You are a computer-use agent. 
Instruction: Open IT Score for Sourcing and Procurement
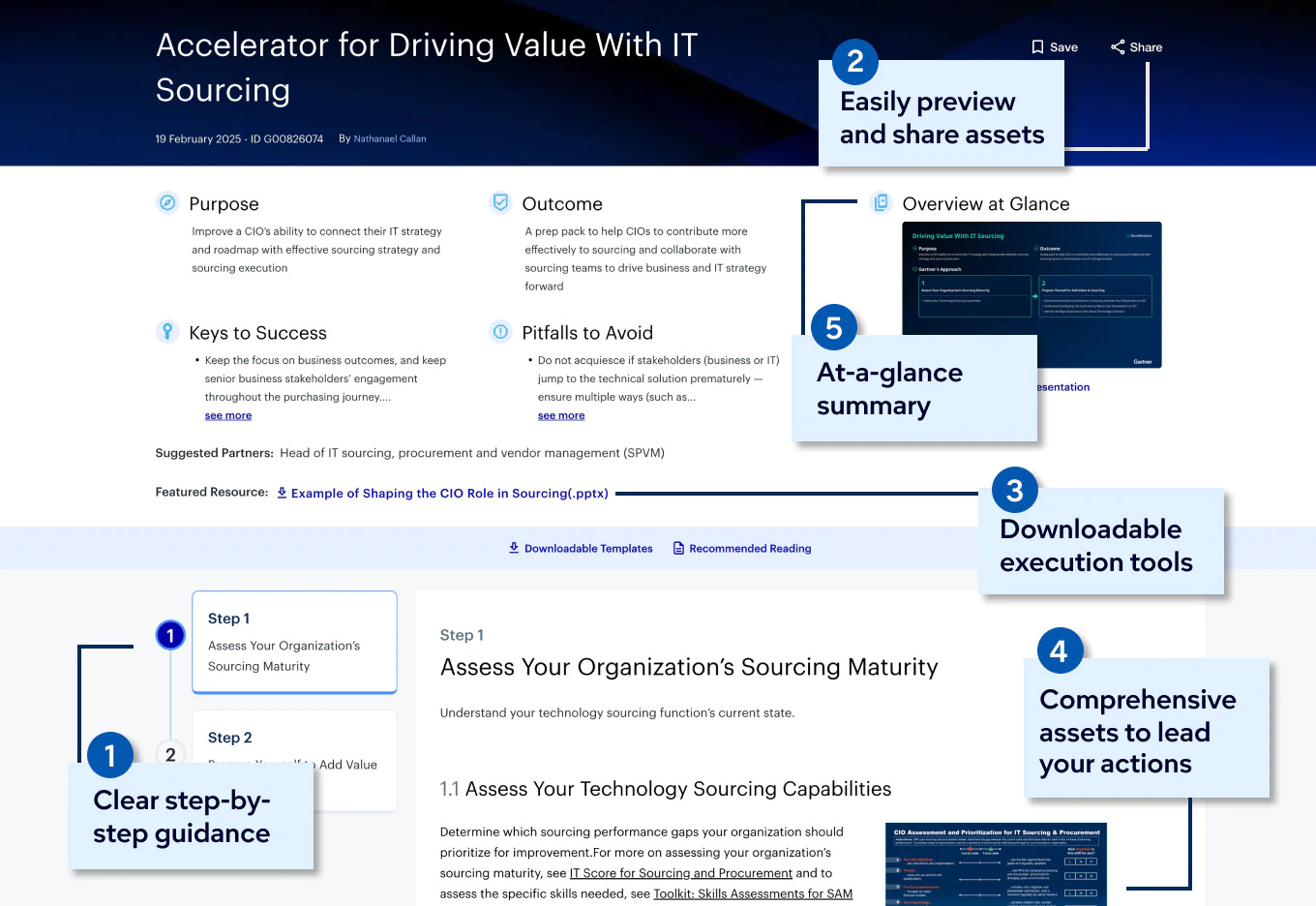tap(681, 873)
